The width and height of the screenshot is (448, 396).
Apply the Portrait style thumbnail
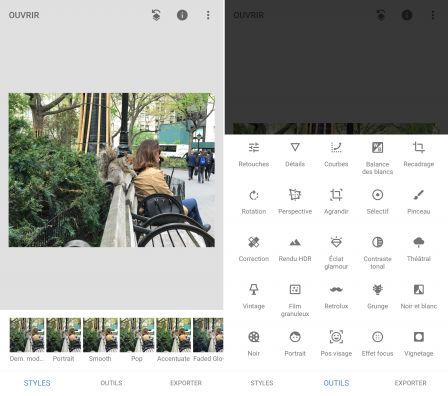64,339
